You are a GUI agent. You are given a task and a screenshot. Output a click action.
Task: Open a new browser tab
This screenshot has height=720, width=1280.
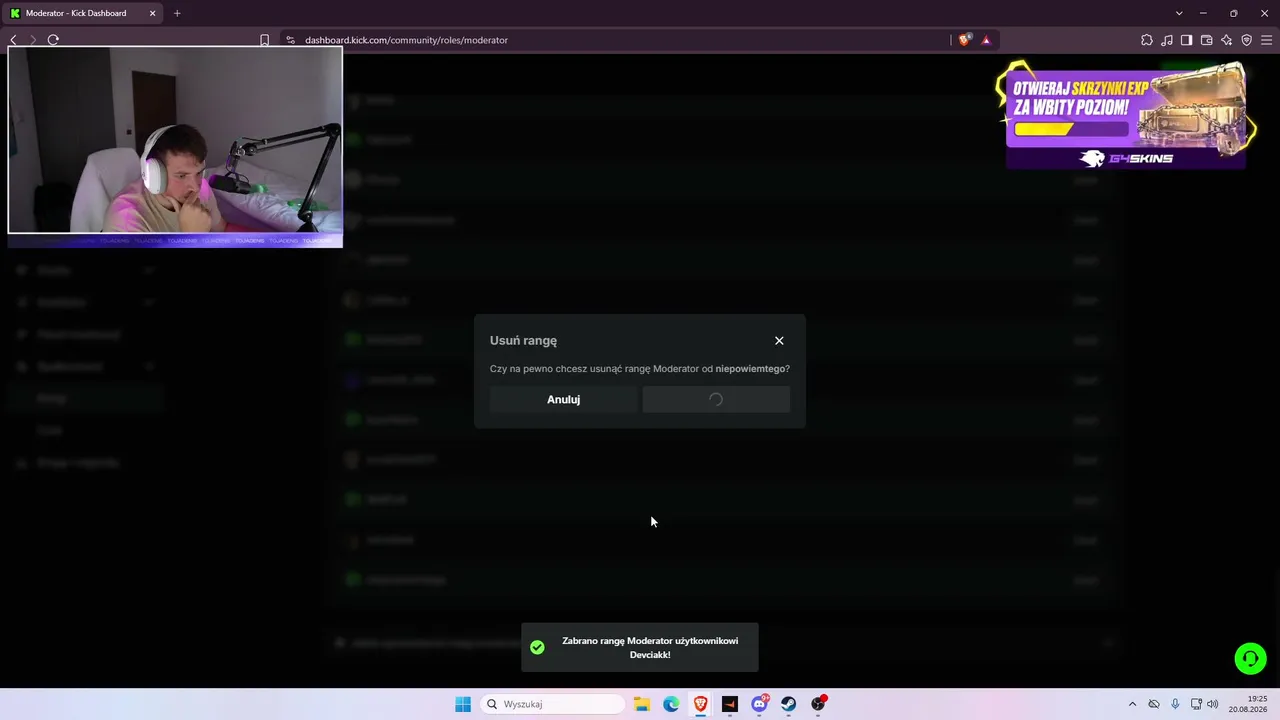pos(177,13)
